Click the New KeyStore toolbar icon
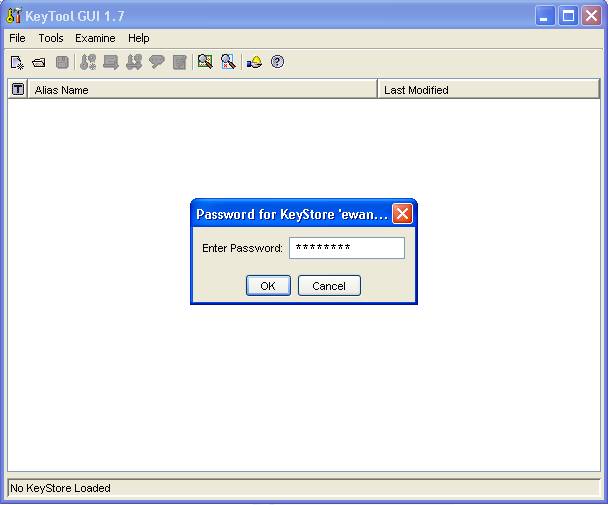608x505 pixels. click(x=17, y=62)
